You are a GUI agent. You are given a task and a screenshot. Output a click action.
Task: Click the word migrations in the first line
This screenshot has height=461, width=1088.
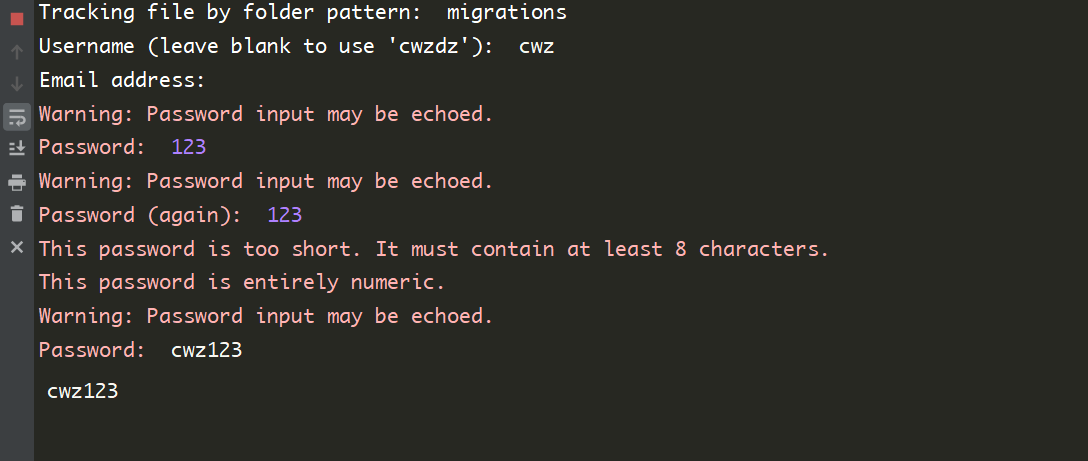point(507,12)
